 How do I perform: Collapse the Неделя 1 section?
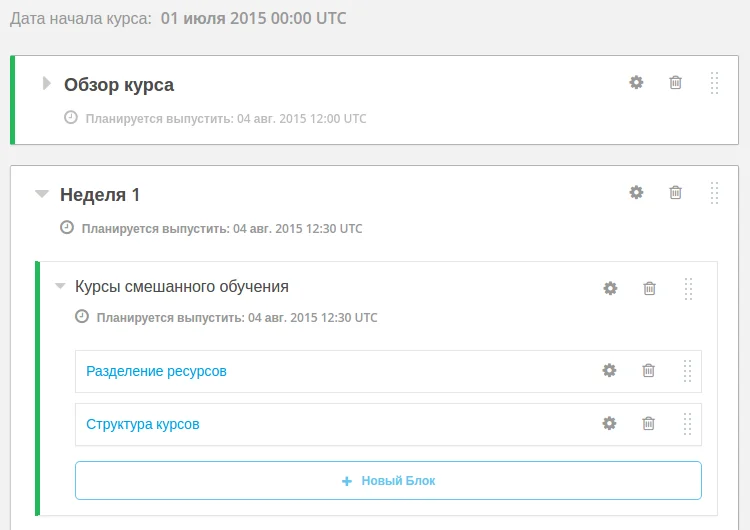[x=41, y=194]
